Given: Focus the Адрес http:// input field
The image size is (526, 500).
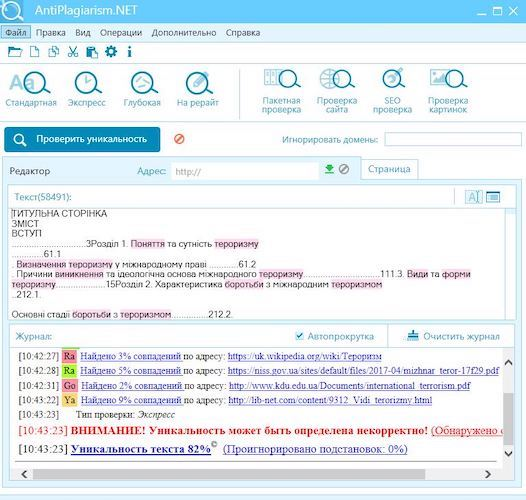Looking at the screenshot, I should coord(245,171).
